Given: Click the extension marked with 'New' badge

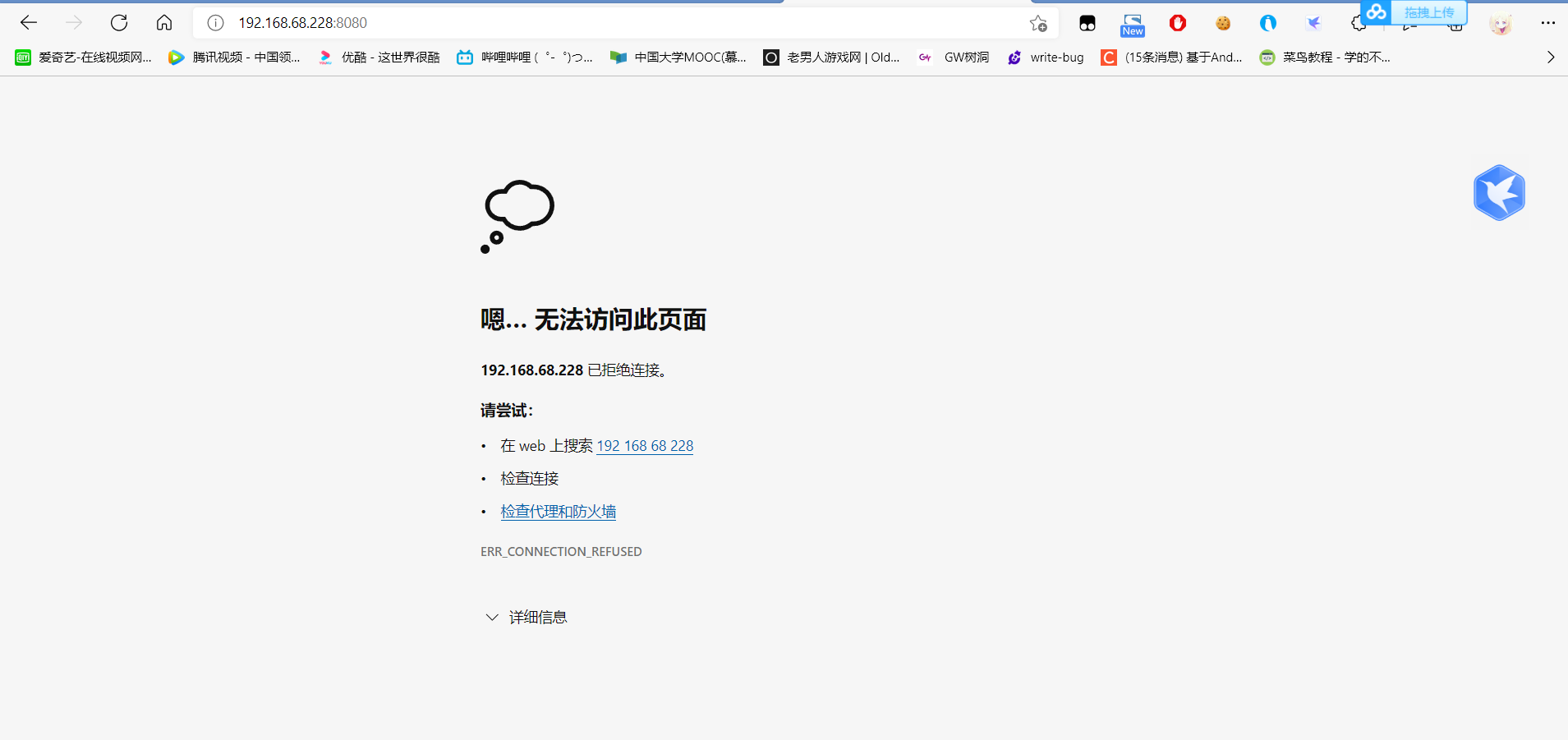Looking at the screenshot, I should 1132,23.
